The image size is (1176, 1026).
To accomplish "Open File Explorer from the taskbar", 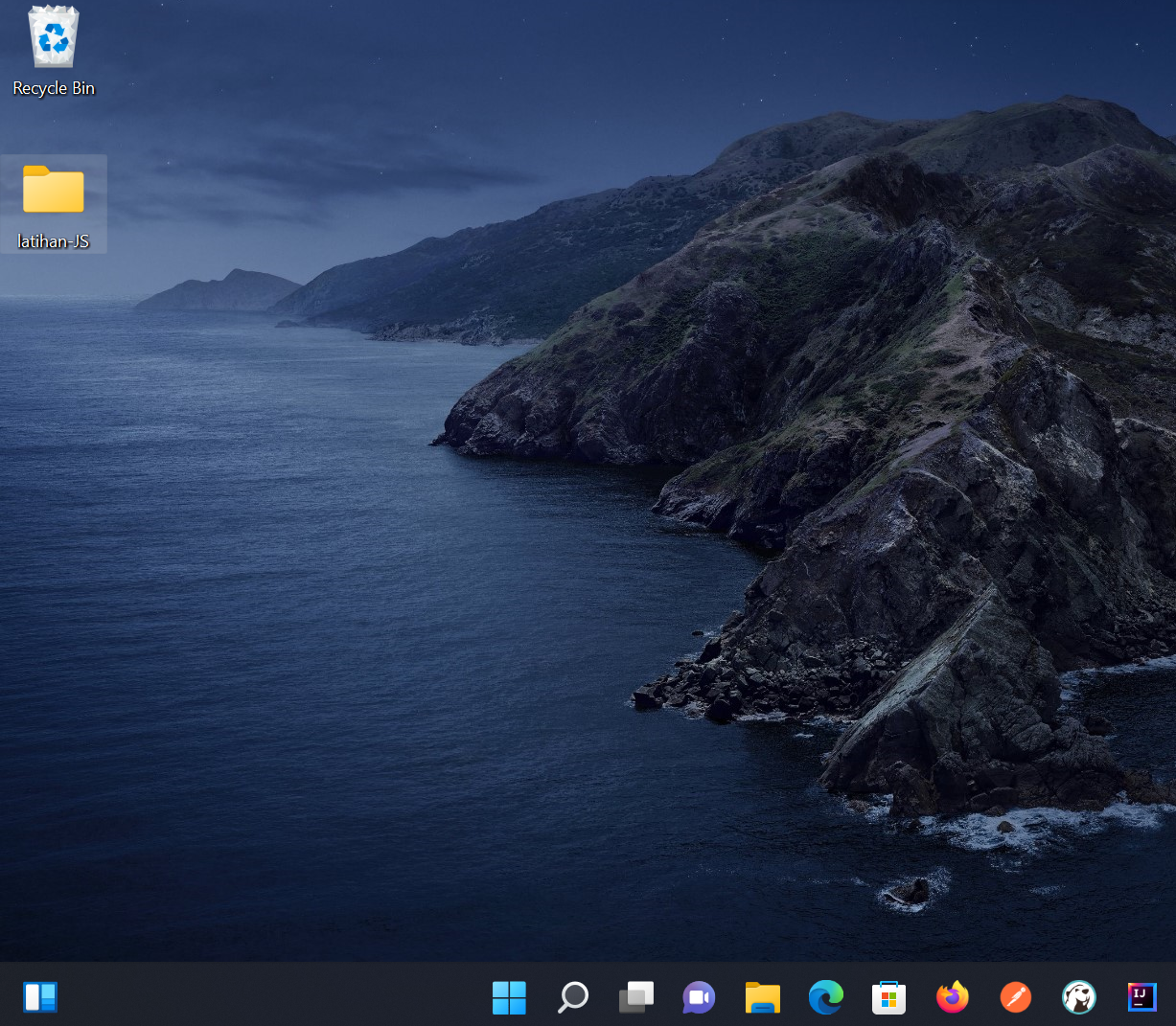I will (x=762, y=997).
